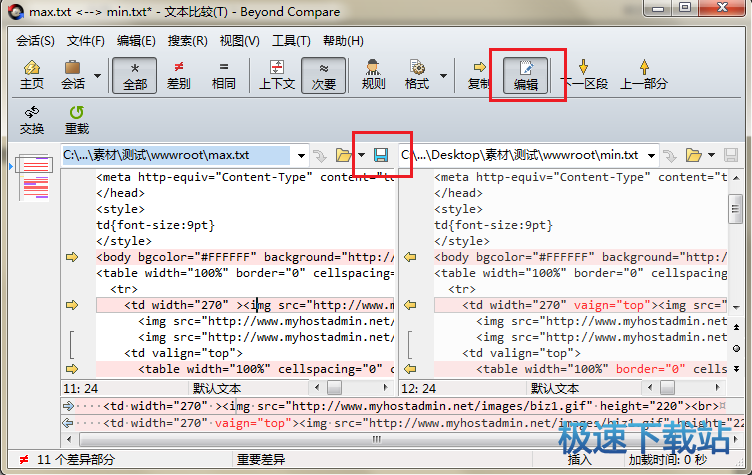Open the 文件(F) menu
This screenshot has height=475, width=752.
click(x=85, y=41)
